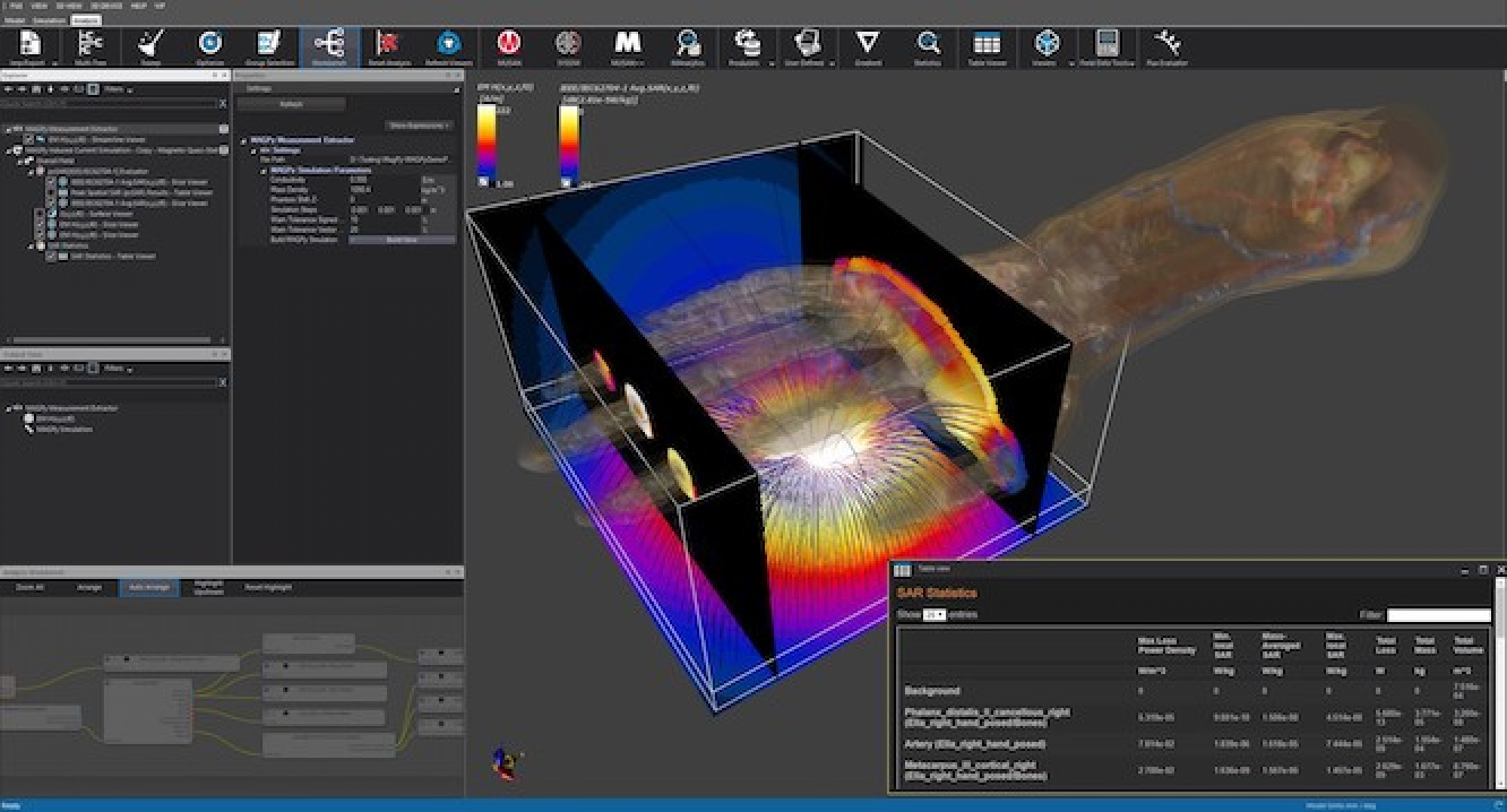Toggle visibility of SAR Statistics Table Viewer
1507x812 pixels.
coord(51,256)
